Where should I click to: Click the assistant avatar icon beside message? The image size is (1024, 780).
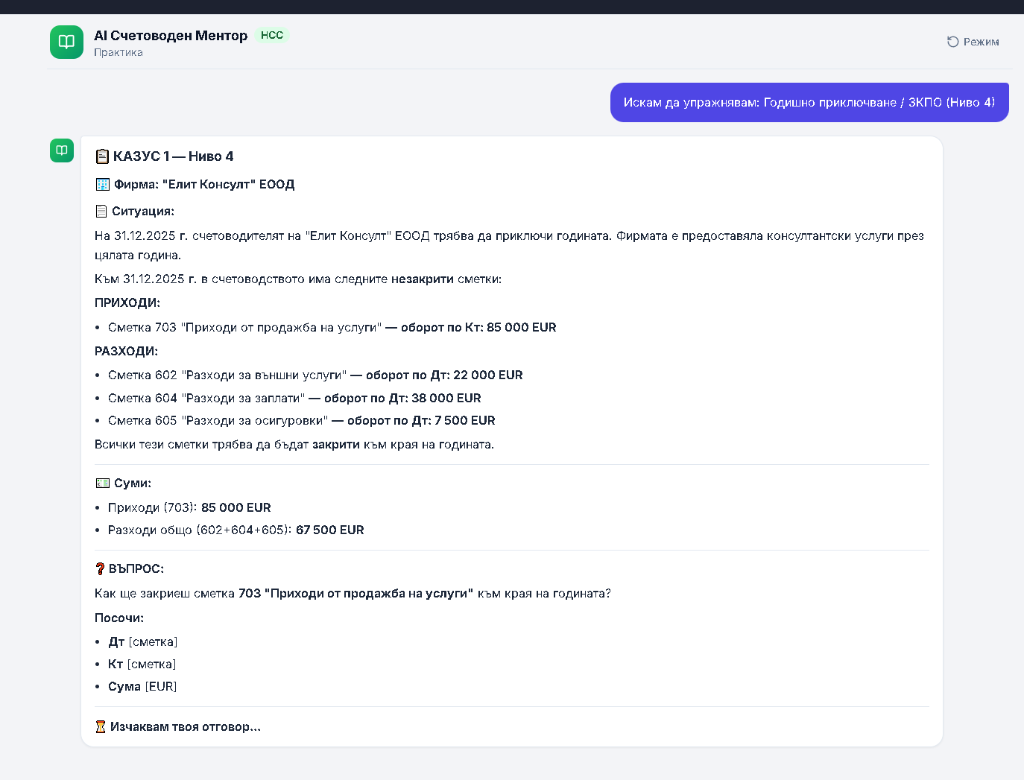pos(62,150)
